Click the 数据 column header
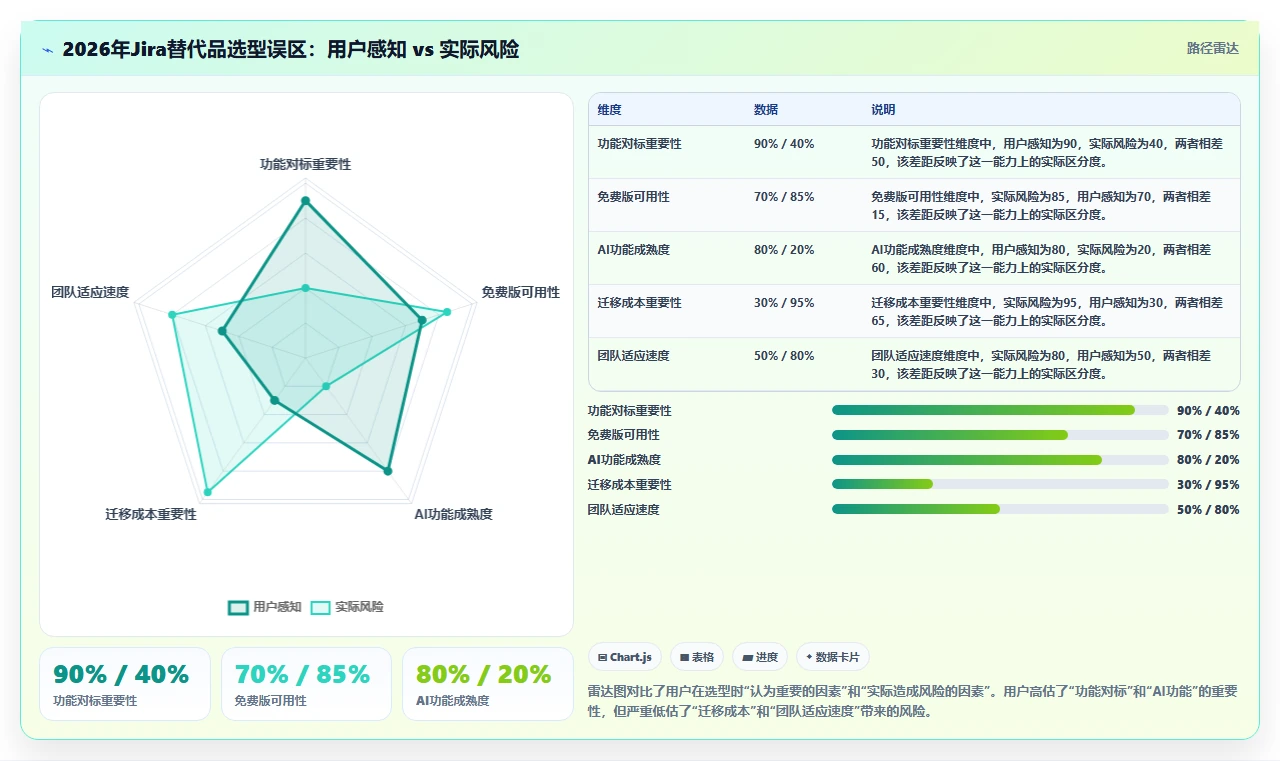1280x761 pixels. pyautogui.click(x=766, y=110)
